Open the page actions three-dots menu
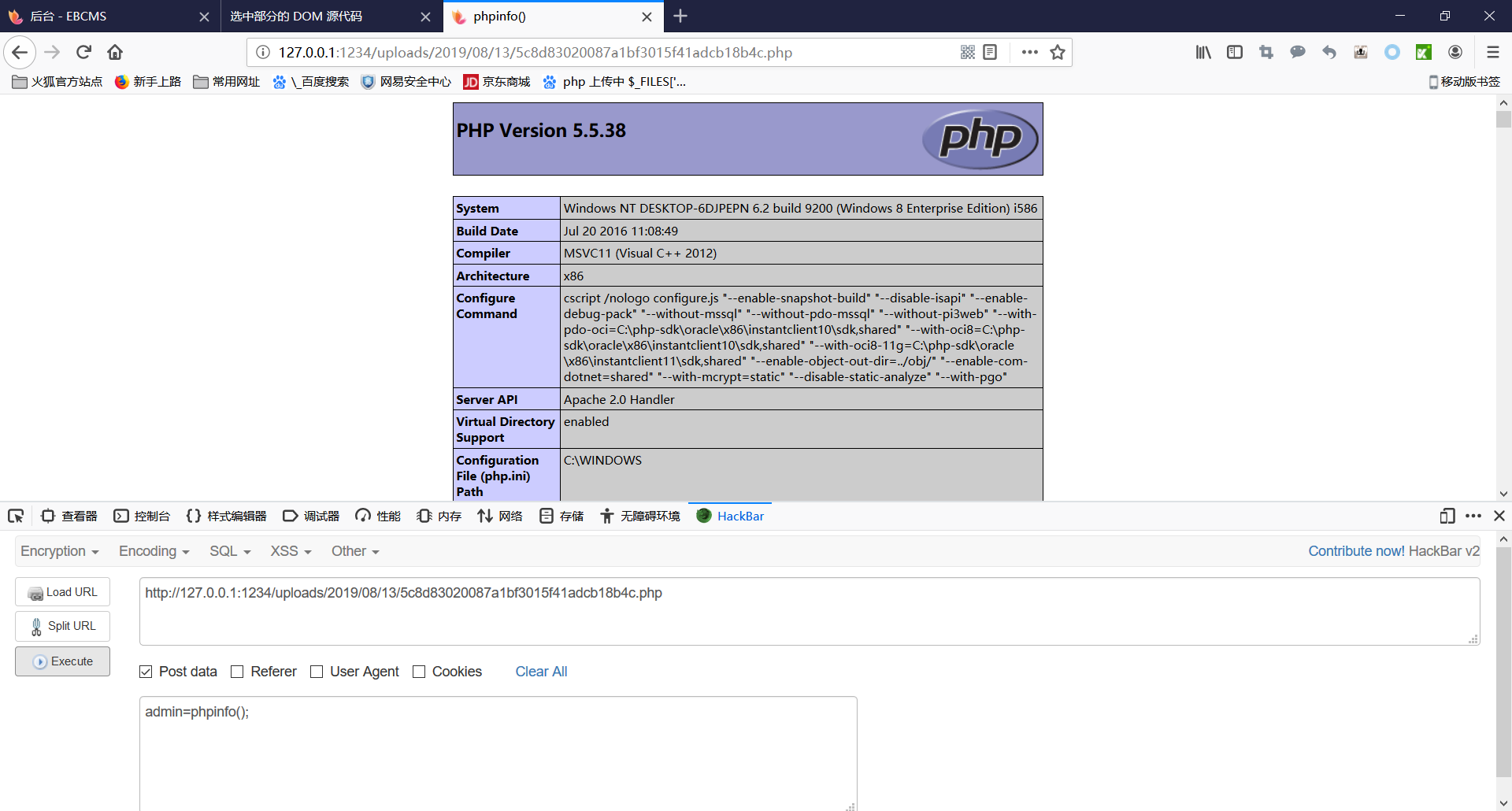 click(x=1029, y=52)
